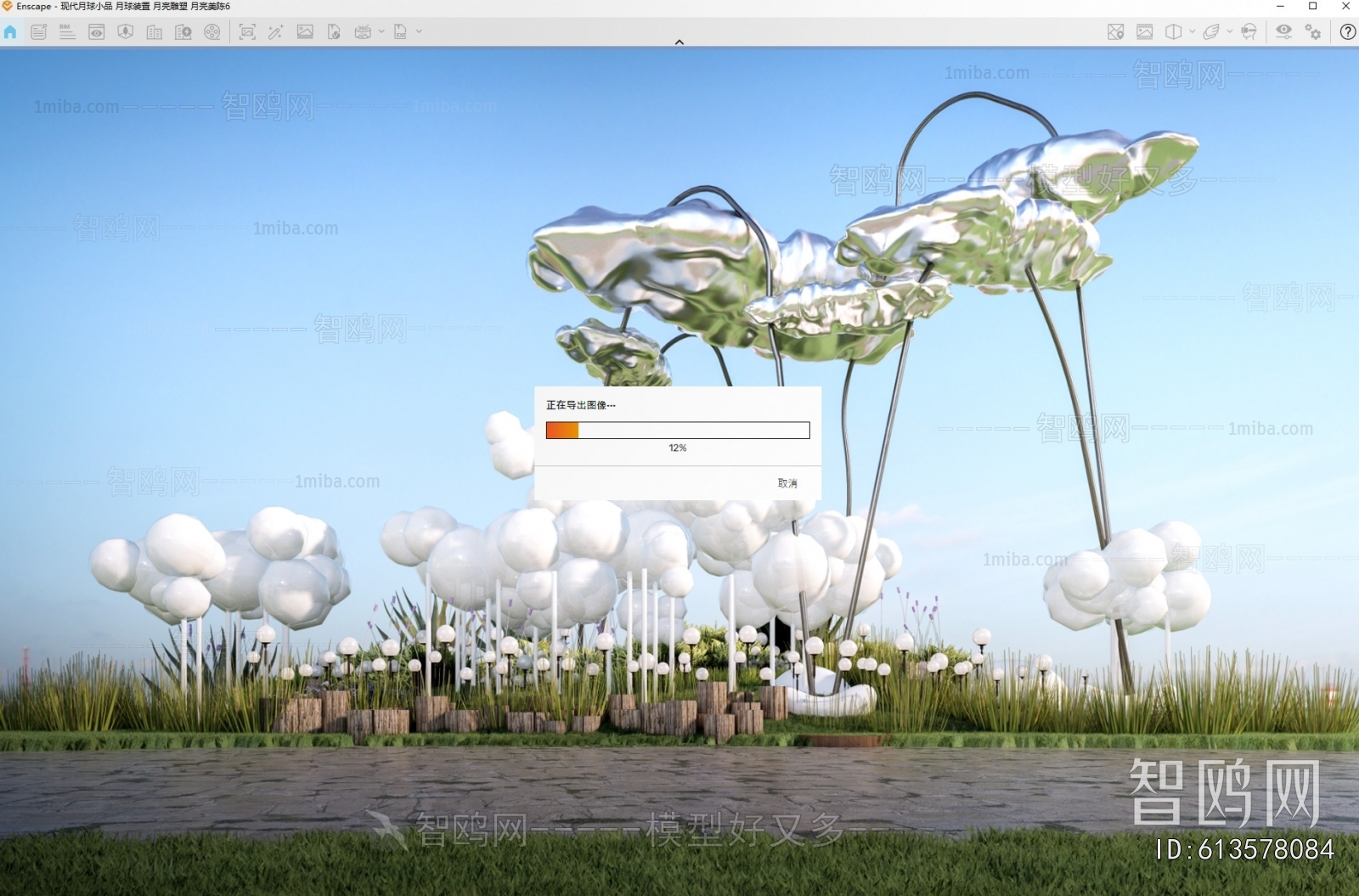Click the Home icon in the toolbar

pyautogui.click(x=10, y=32)
